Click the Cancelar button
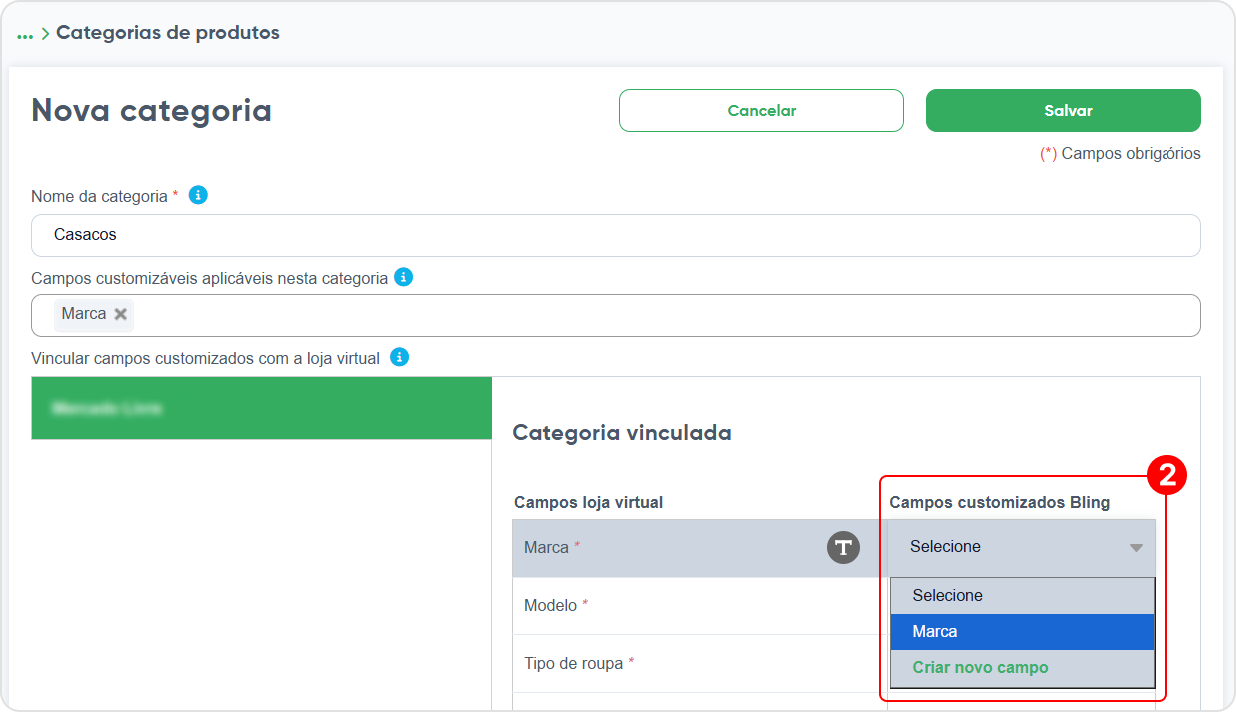Screen dimensions: 1236x712 pos(761,111)
